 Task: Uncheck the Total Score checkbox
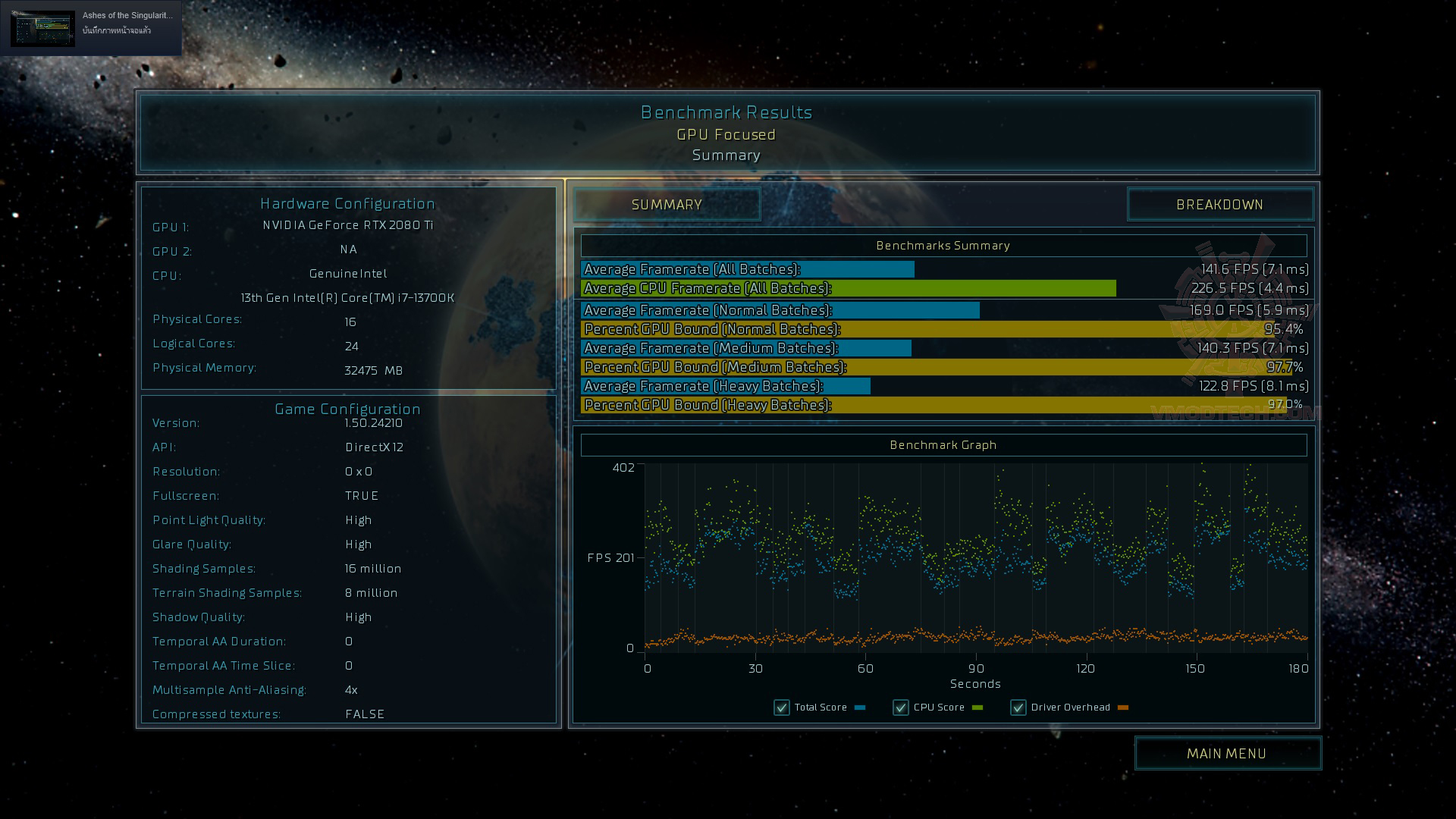click(782, 708)
